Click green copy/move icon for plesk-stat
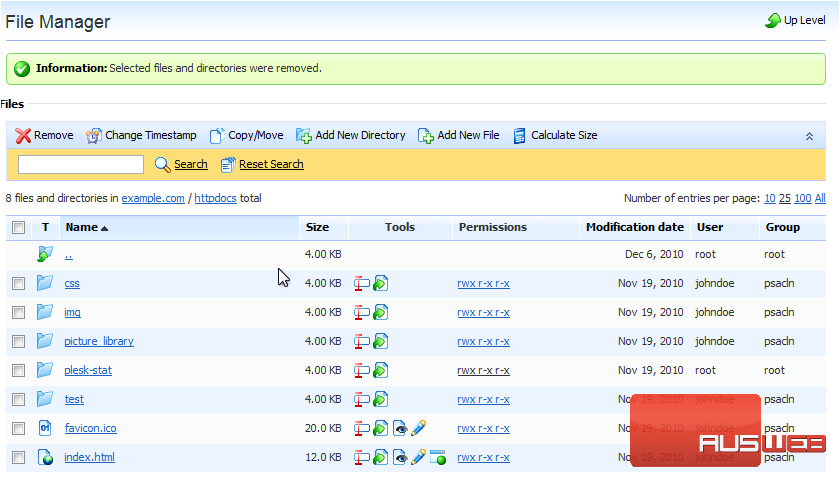840x480 pixels. pos(380,370)
